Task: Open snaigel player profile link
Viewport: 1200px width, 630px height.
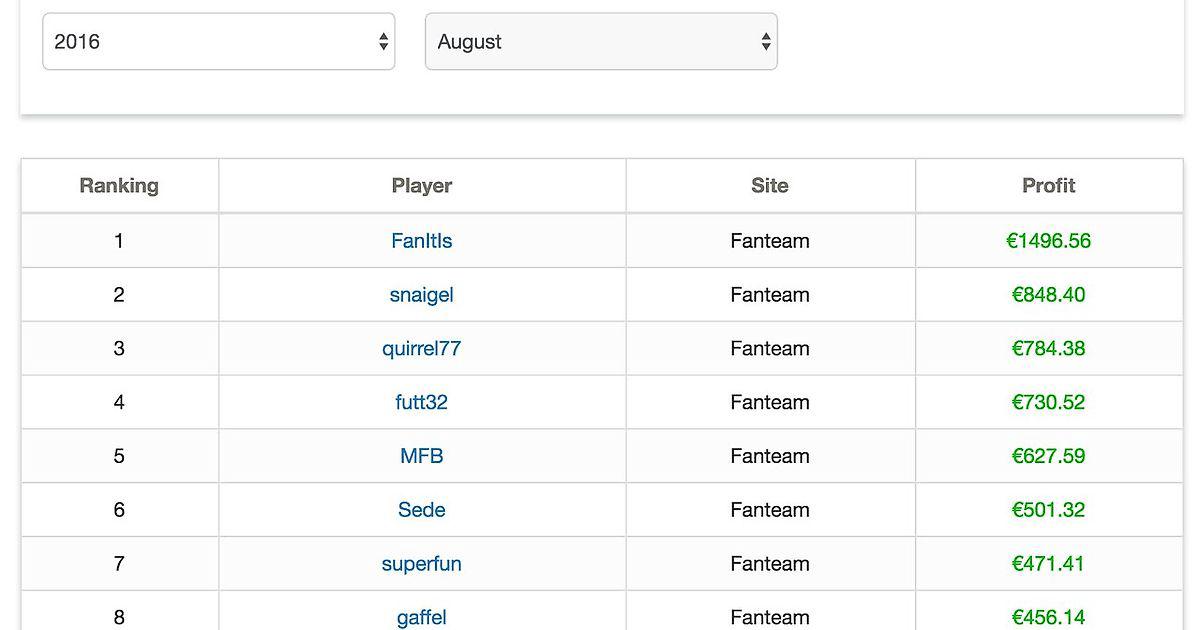Action: pyautogui.click(x=421, y=295)
